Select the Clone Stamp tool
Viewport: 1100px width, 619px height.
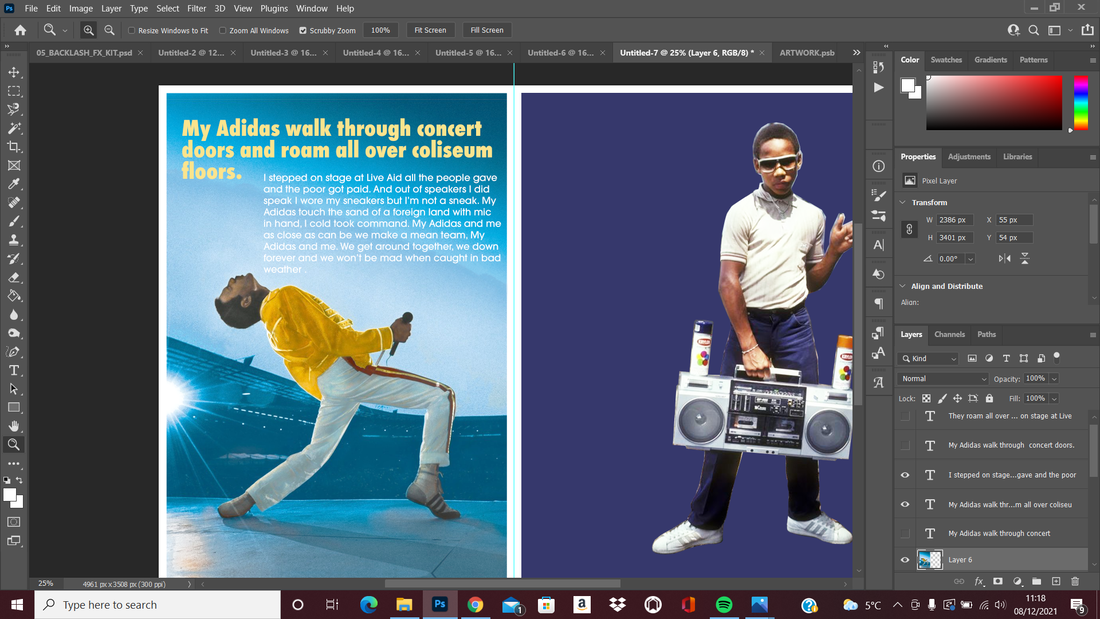[x=14, y=240]
